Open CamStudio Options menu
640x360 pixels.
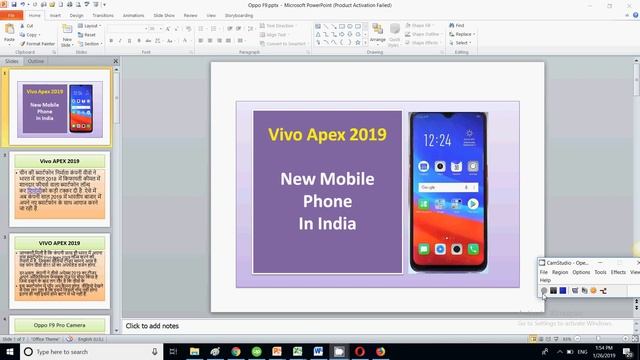581,272
